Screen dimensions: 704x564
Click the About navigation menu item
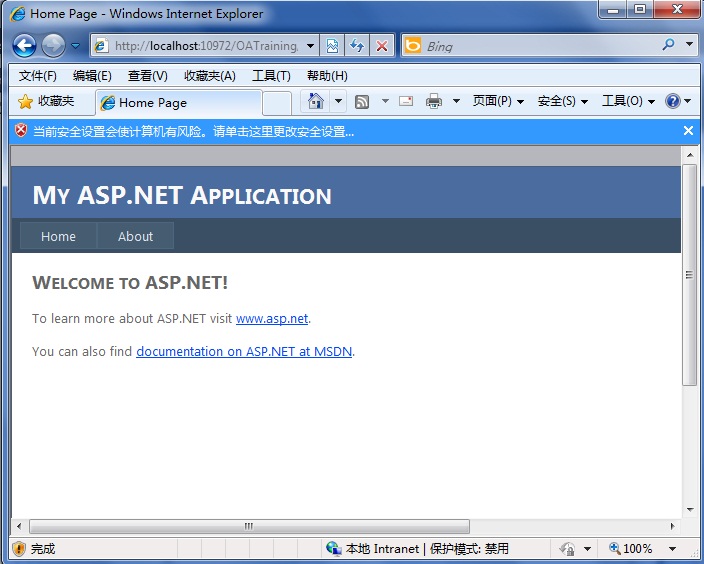(x=136, y=236)
